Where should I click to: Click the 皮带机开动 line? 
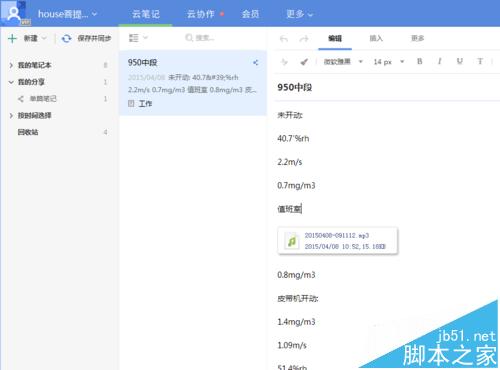coord(298,298)
